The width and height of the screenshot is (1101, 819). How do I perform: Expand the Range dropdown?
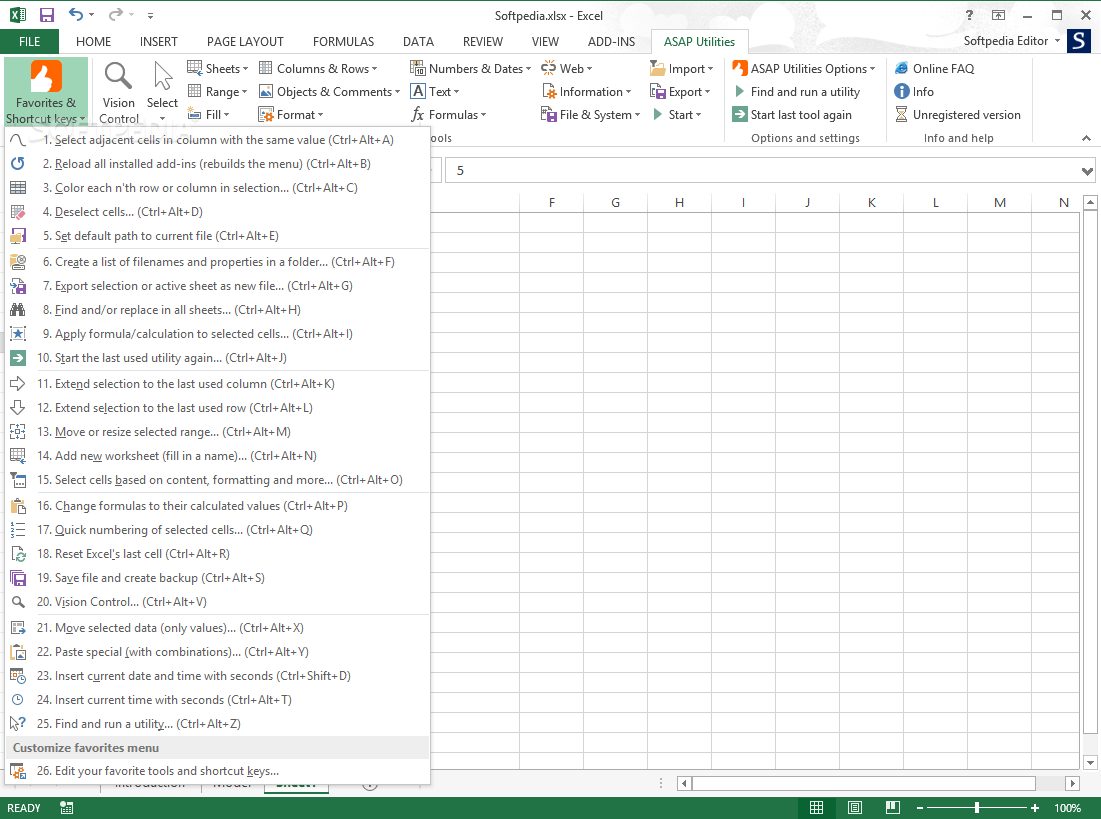pyautogui.click(x=217, y=91)
